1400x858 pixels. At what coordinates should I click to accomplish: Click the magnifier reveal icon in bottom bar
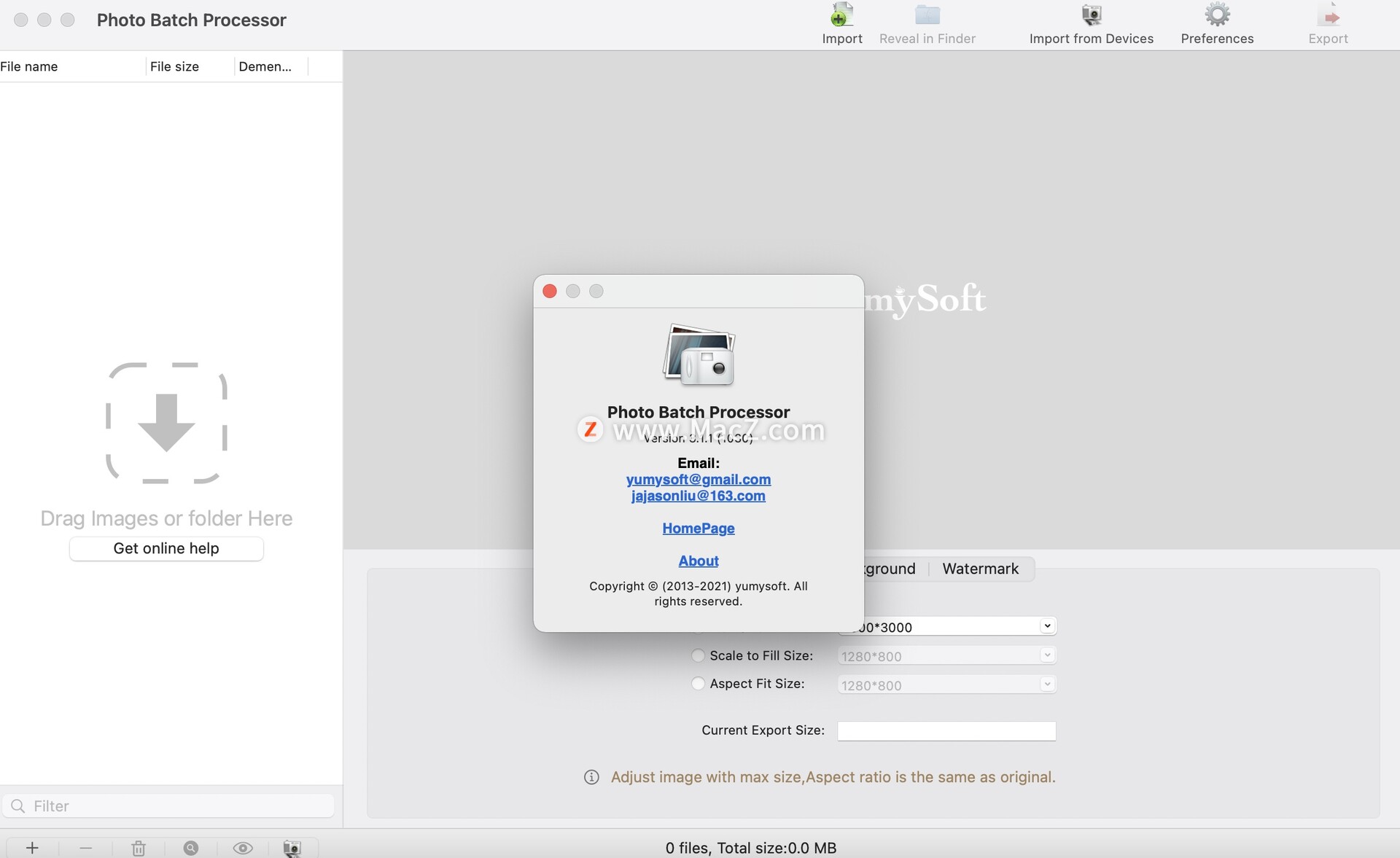[x=191, y=848]
